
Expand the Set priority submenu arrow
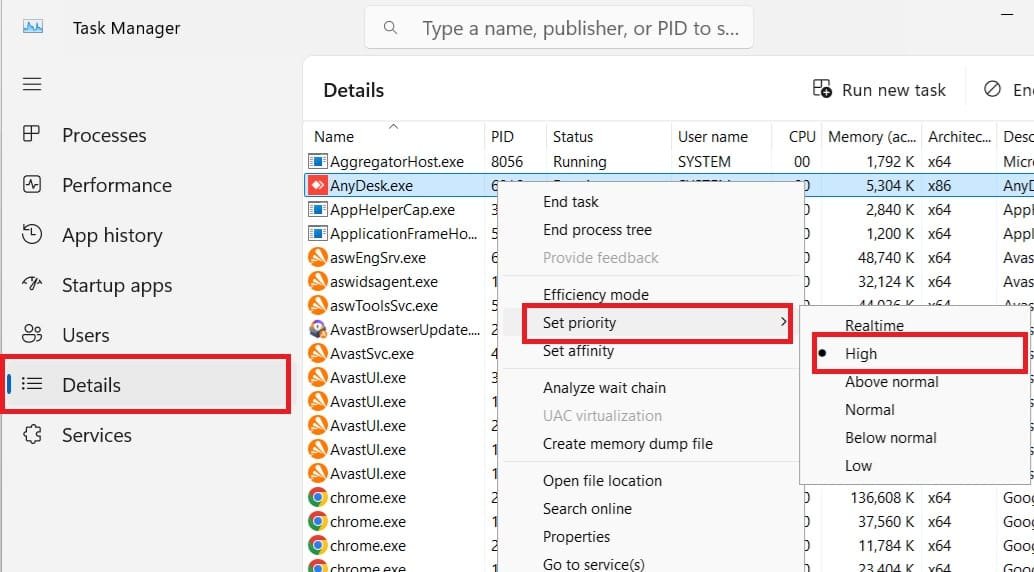(783, 322)
